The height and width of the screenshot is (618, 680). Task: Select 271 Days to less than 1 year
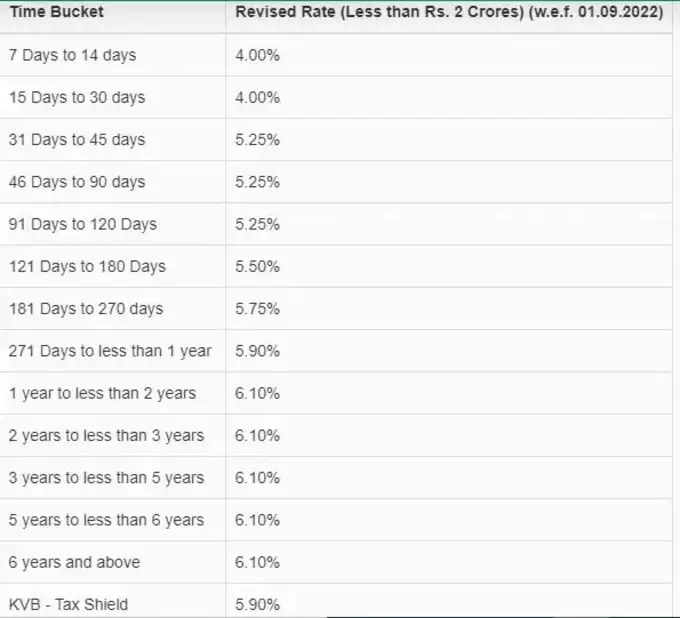coord(110,351)
